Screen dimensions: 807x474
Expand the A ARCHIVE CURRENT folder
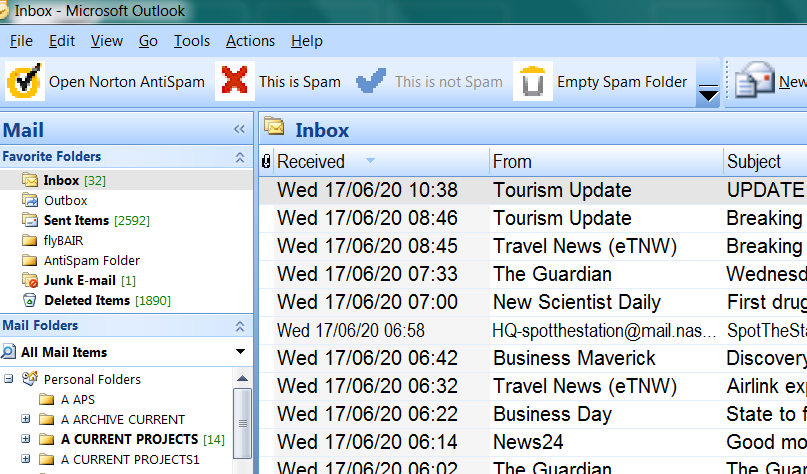click(x=25, y=419)
